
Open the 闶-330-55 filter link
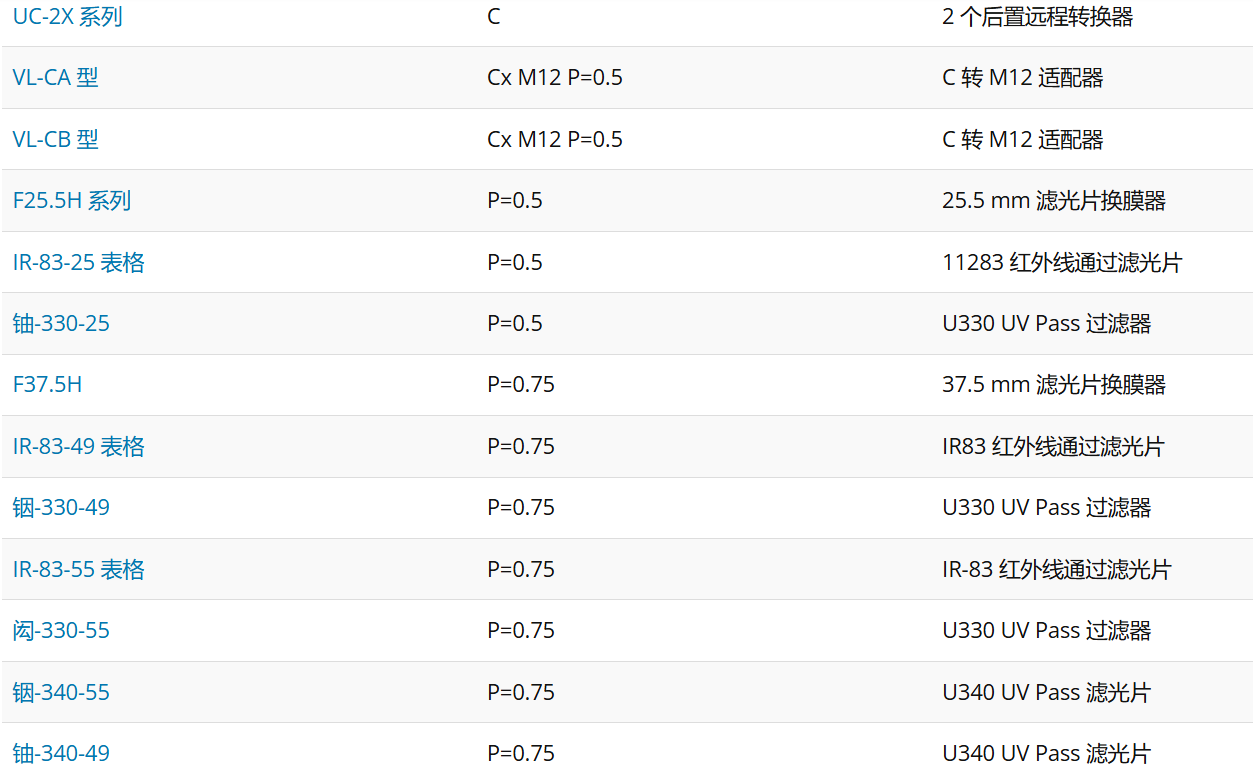pos(61,630)
